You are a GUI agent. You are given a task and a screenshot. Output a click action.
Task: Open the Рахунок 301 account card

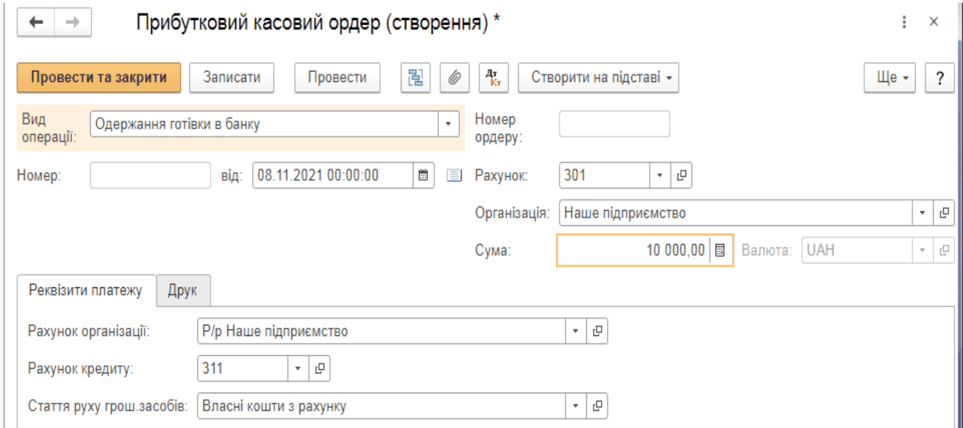tap(680, 176)
